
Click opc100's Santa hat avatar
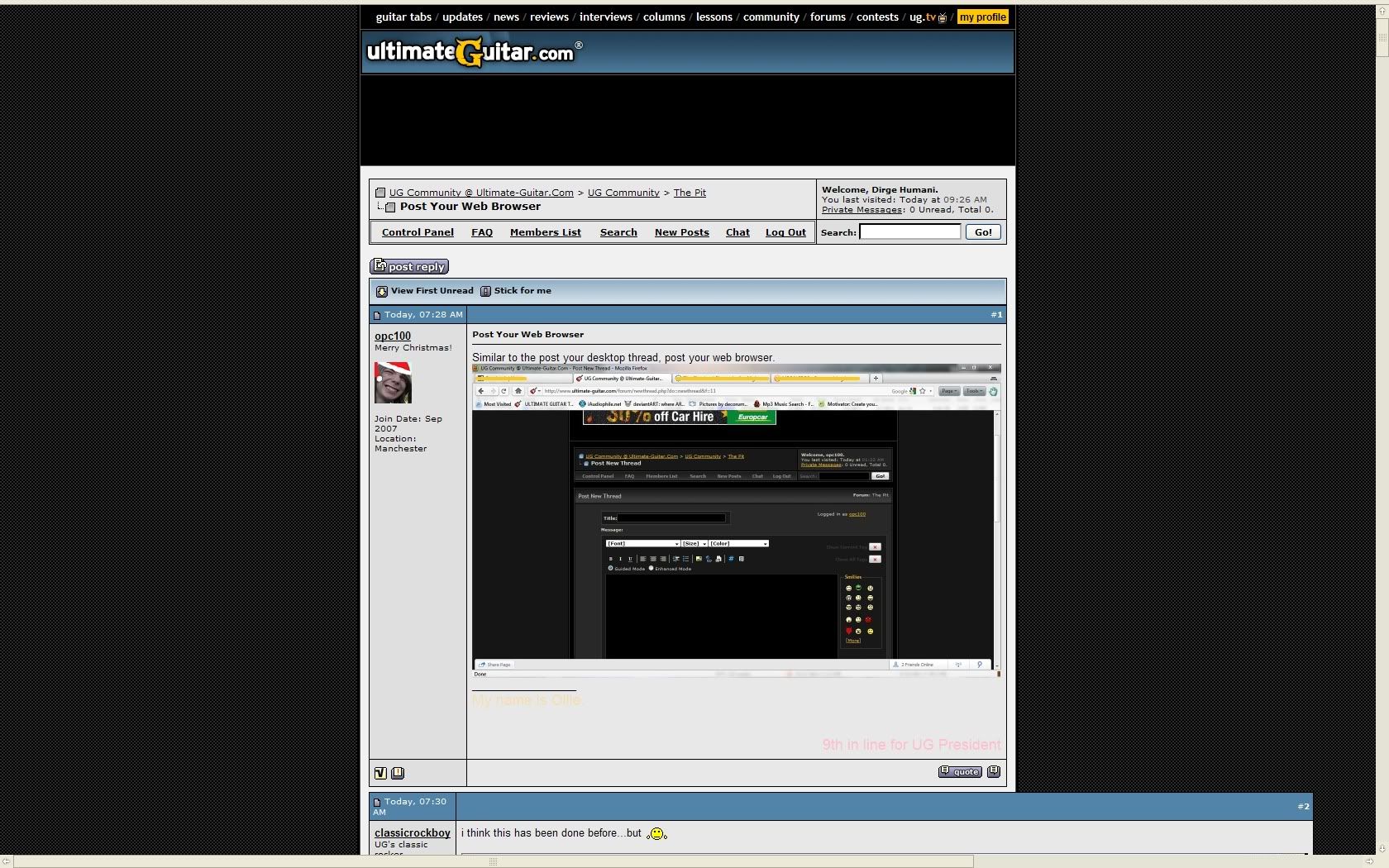pos(393,383)
